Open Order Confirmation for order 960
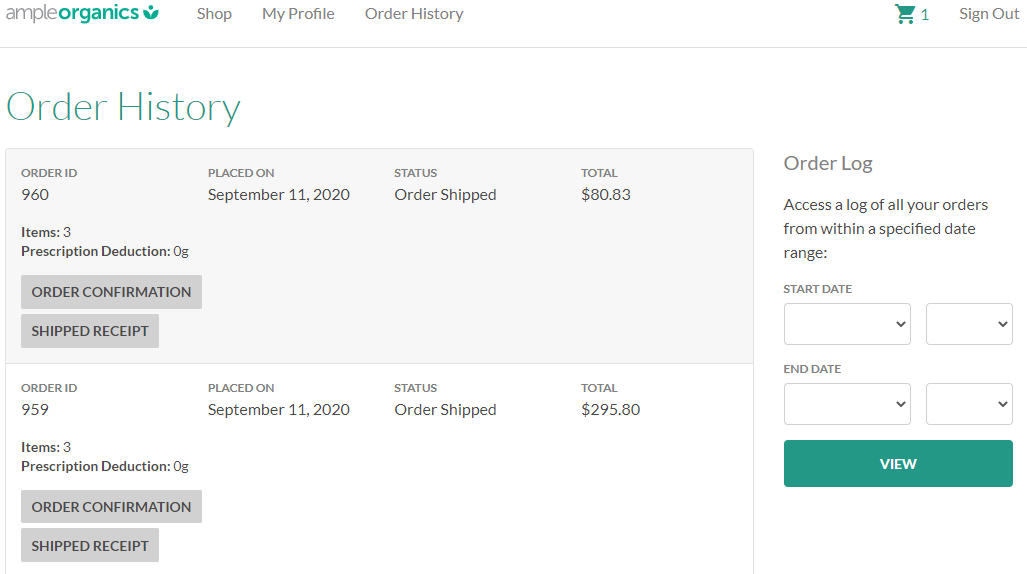1027x574 pixels. tap(111, 292)
